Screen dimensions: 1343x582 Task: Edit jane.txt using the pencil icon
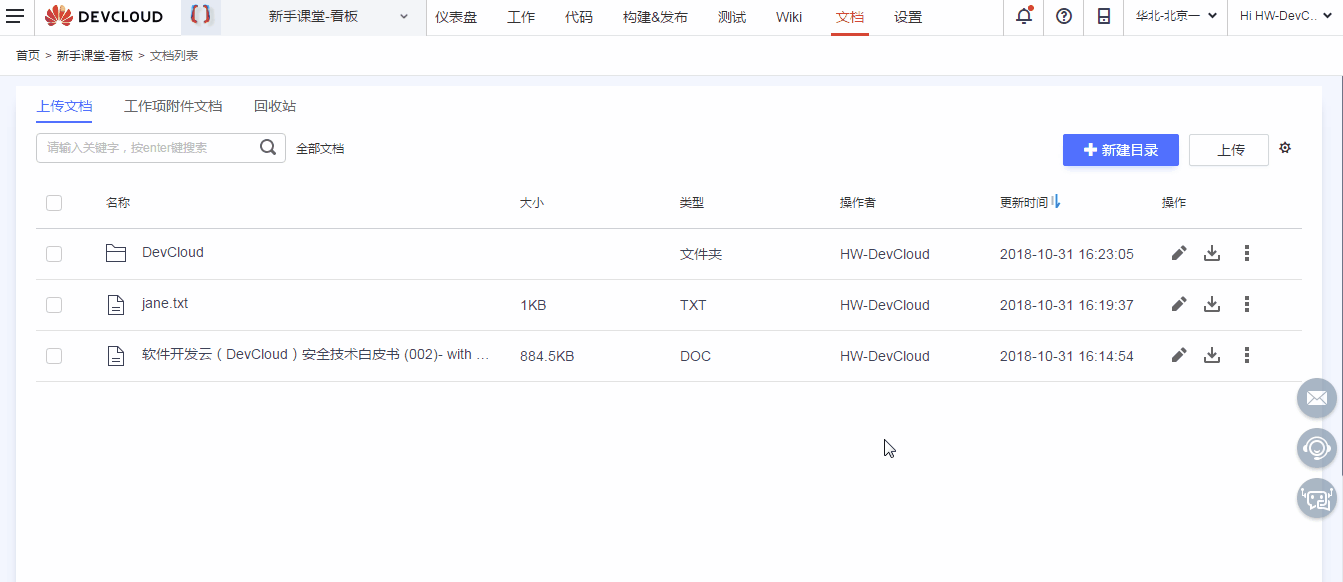(1178, 304)
